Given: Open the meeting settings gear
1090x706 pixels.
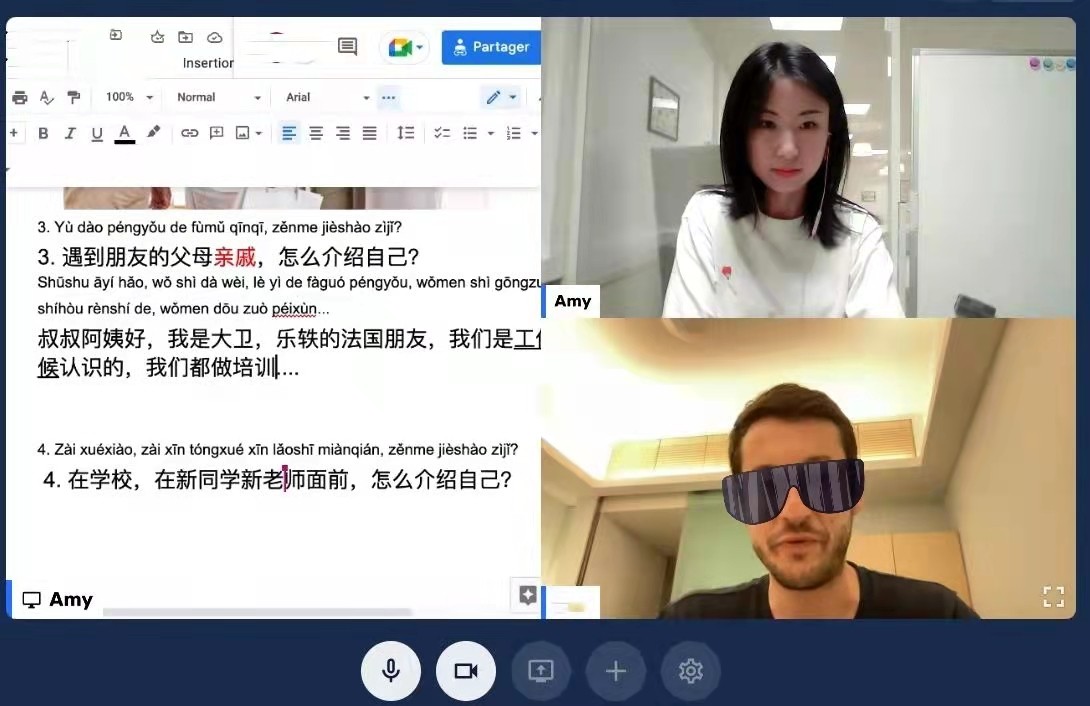Looking at the screenshot, I should pyautogui.click(x=691, y=671).
